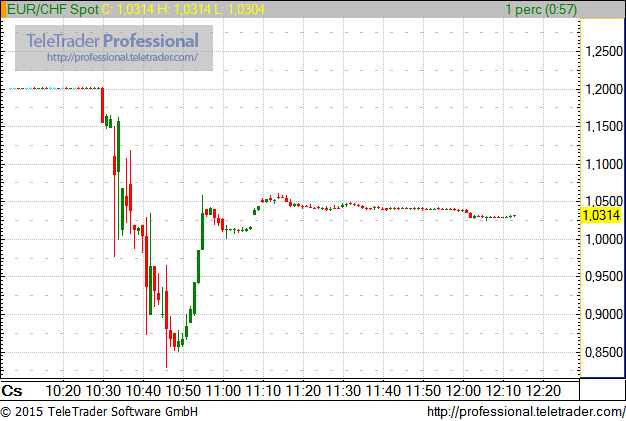Select the 2015 TeleTrader Software GmbH copyright text
The height and width of the screenshot is (421, 626).
(x=99, y=411)
